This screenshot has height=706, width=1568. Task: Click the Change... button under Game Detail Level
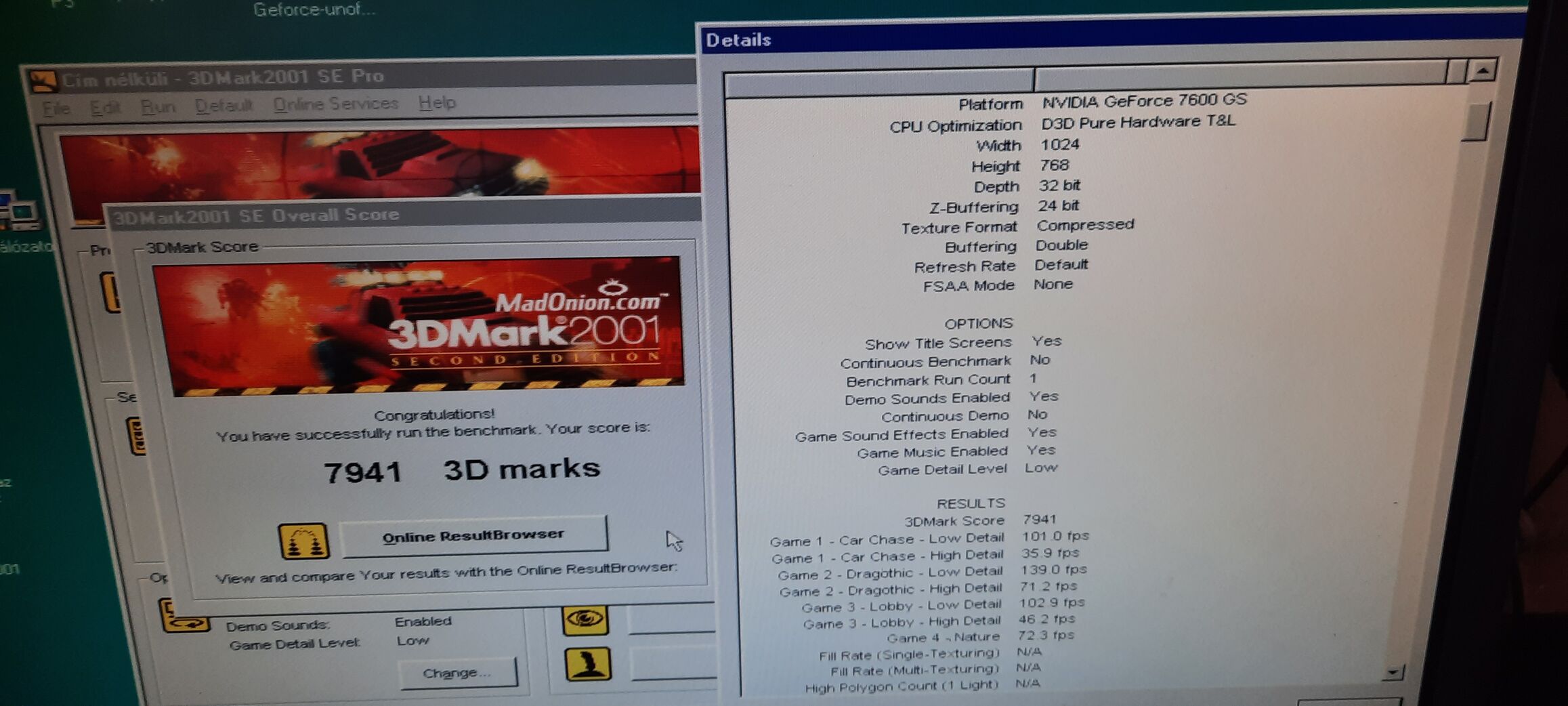pyautogui.click(x=458, y=673)
